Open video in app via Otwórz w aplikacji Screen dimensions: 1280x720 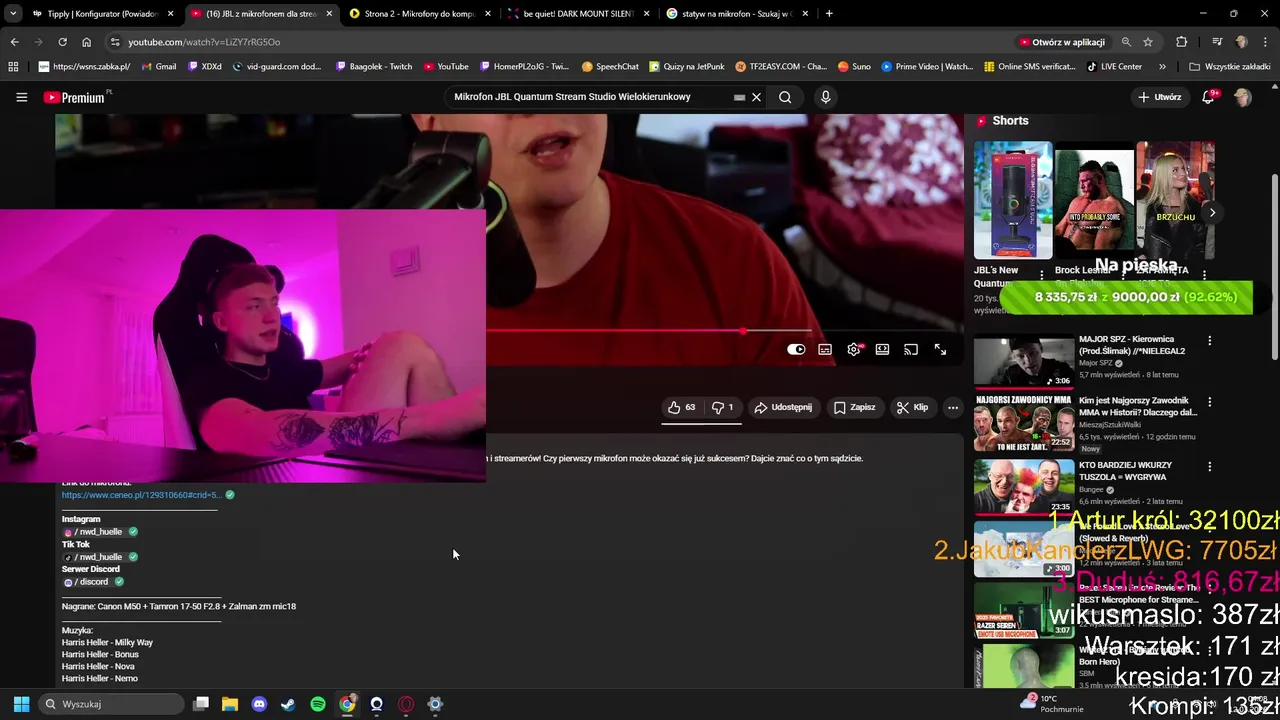coord(1062,42)
